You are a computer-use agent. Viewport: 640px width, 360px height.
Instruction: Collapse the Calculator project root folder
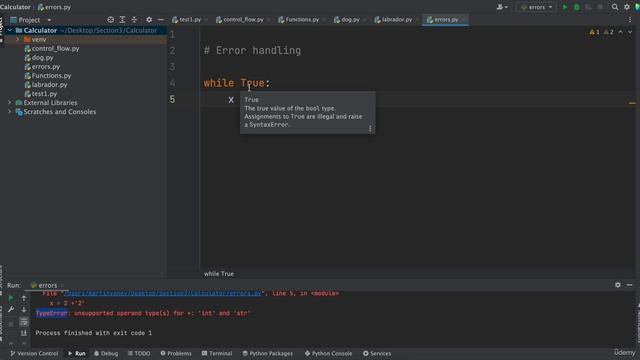pos(10,30)
